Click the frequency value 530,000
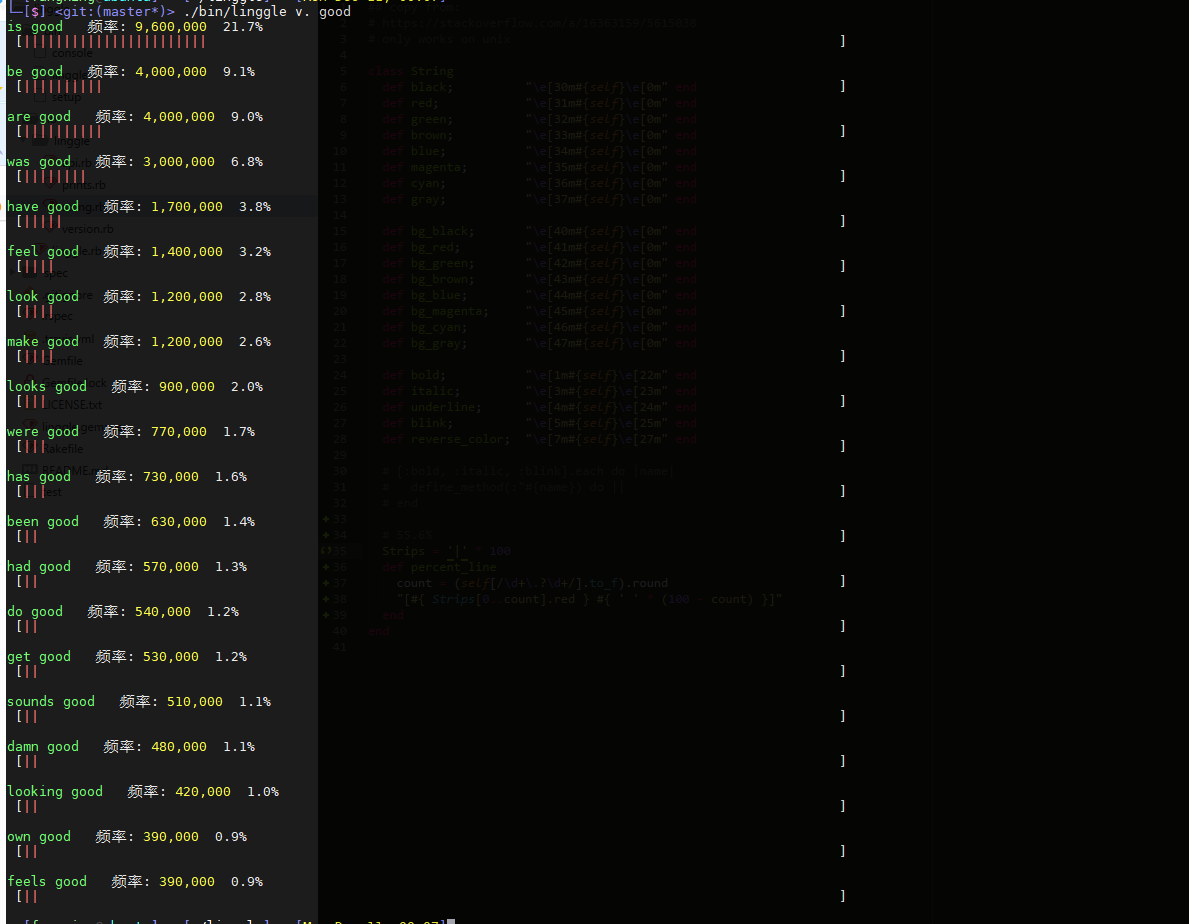This screenshot has width=1189, height=924. pos(171,656)
